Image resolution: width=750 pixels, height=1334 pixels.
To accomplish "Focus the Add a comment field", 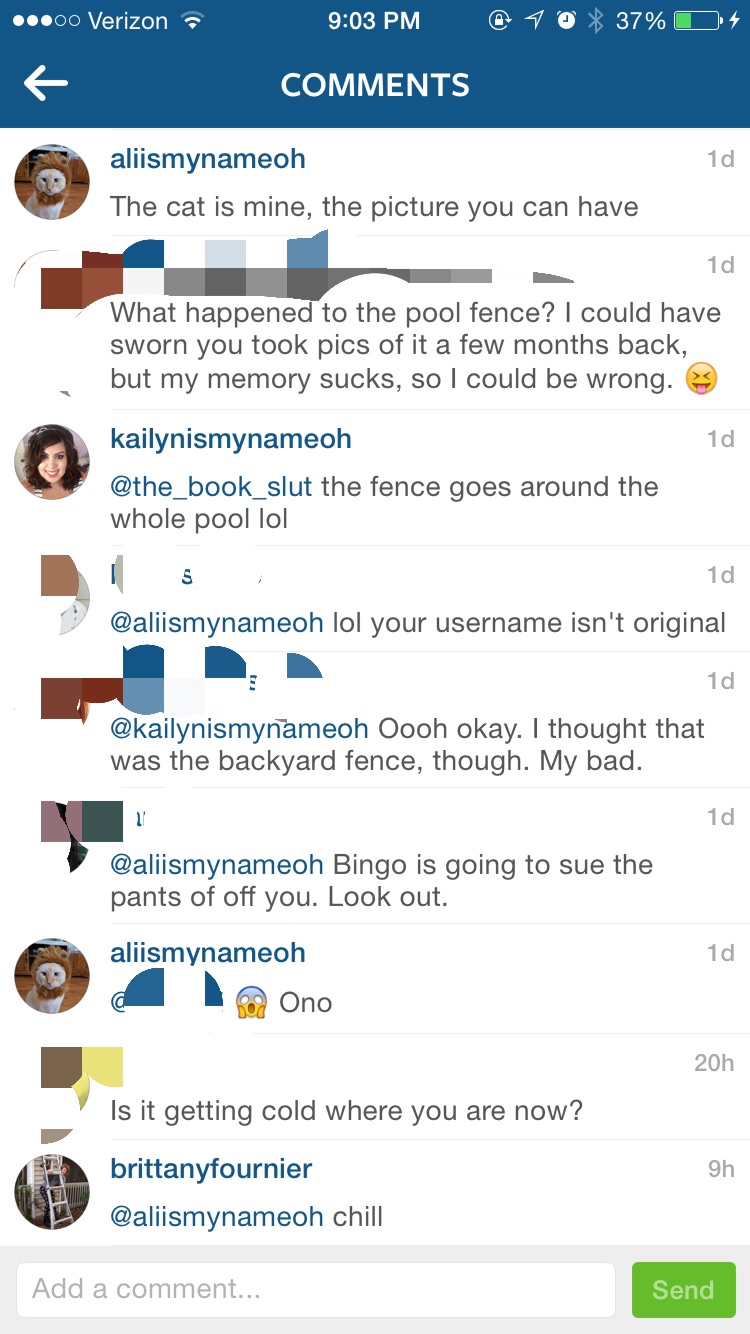I will [x=315, y=1290].
